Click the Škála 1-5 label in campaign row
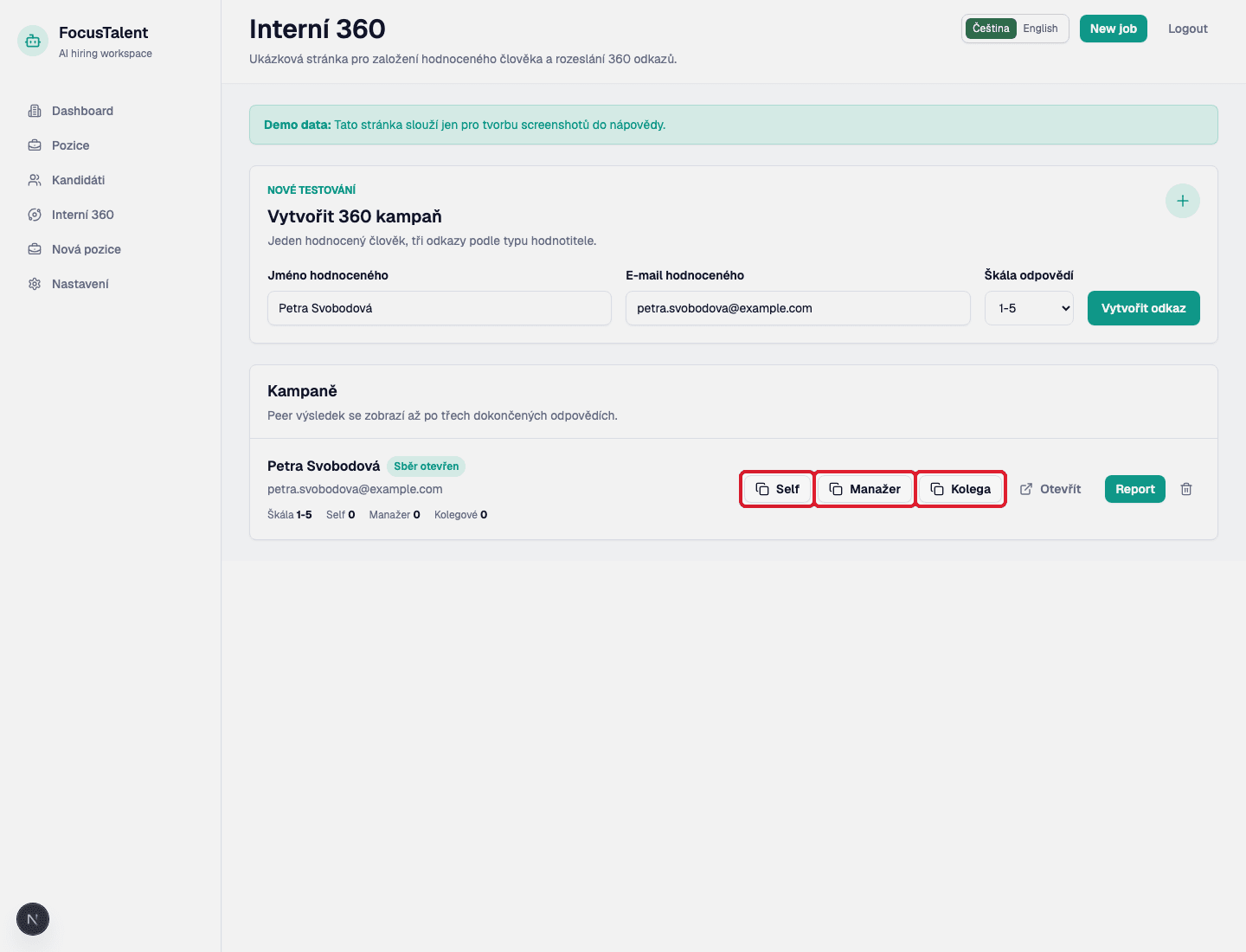This screenshot has width=1246, height=952. pyautogui.click(x=290, y=515)
